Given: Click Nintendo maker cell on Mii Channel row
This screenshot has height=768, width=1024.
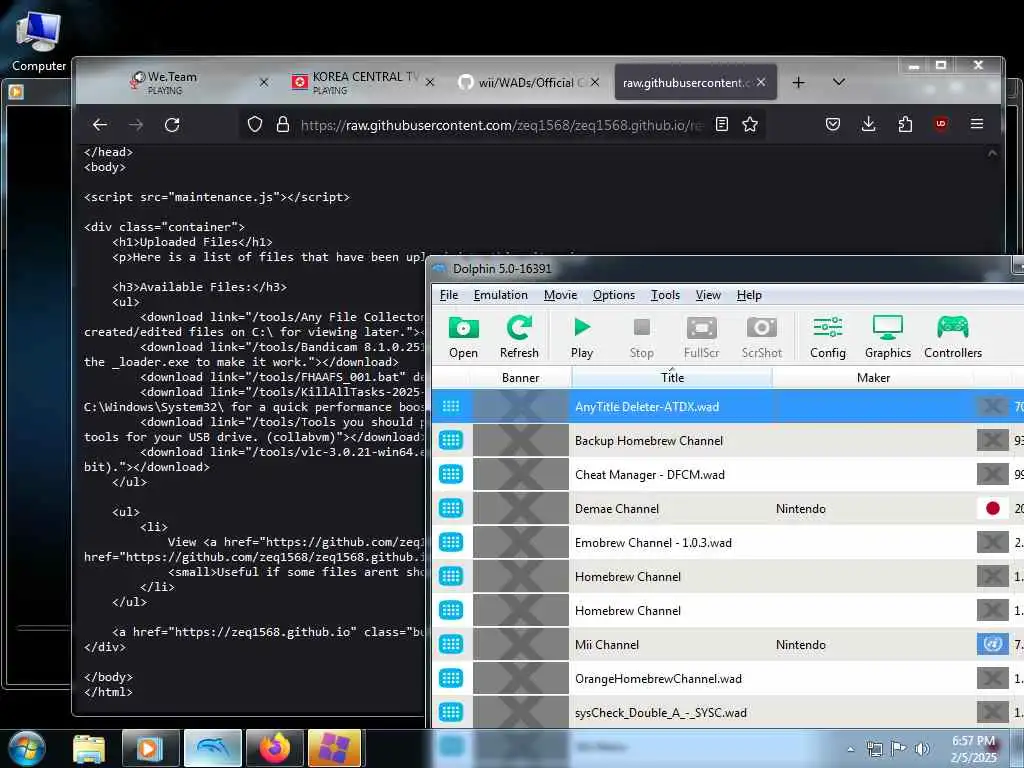Looking at the screenshot, I should [801, 645].
